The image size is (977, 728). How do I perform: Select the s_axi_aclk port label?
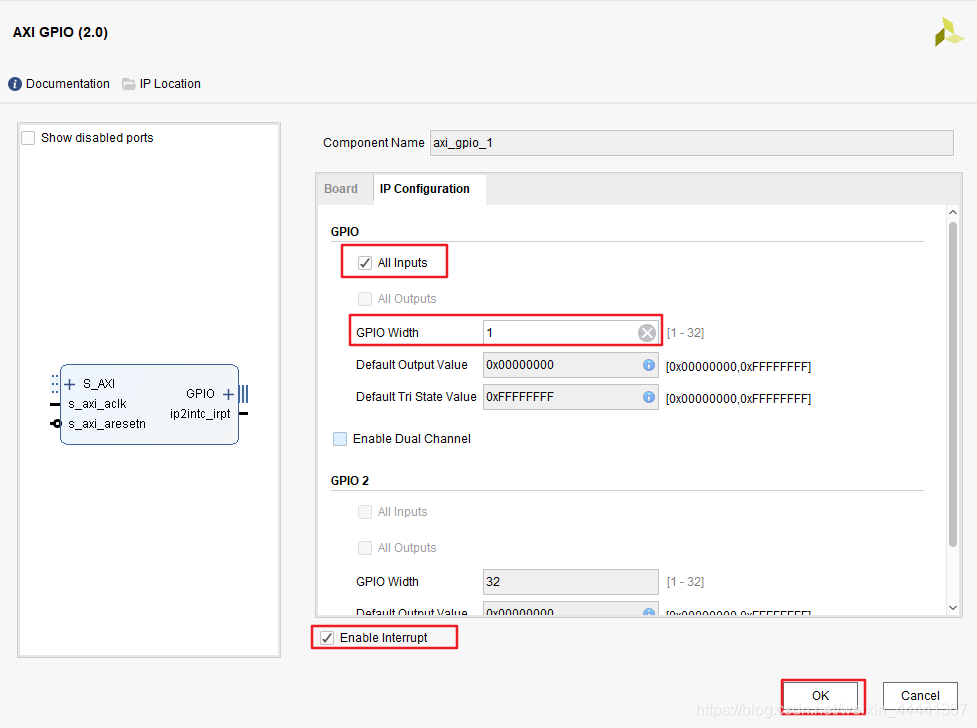(97, 404)
